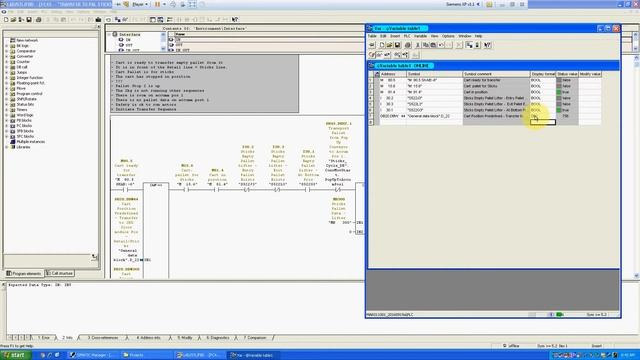Select Multiple instances item in tree
640x360 pixels.
(31, 142)
